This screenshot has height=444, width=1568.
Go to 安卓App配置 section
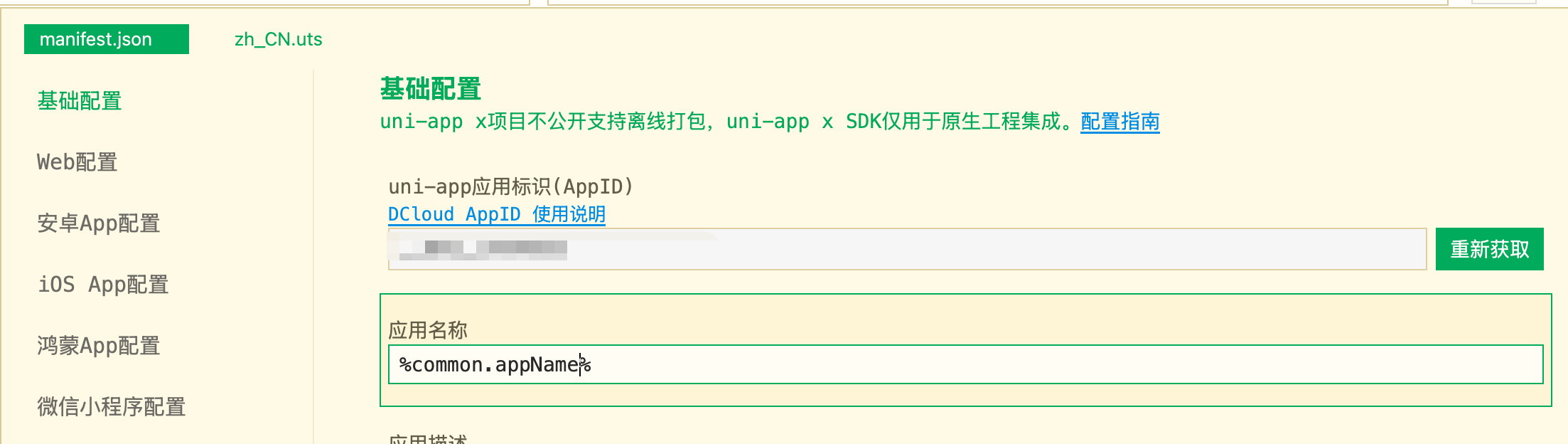[98, 223]
